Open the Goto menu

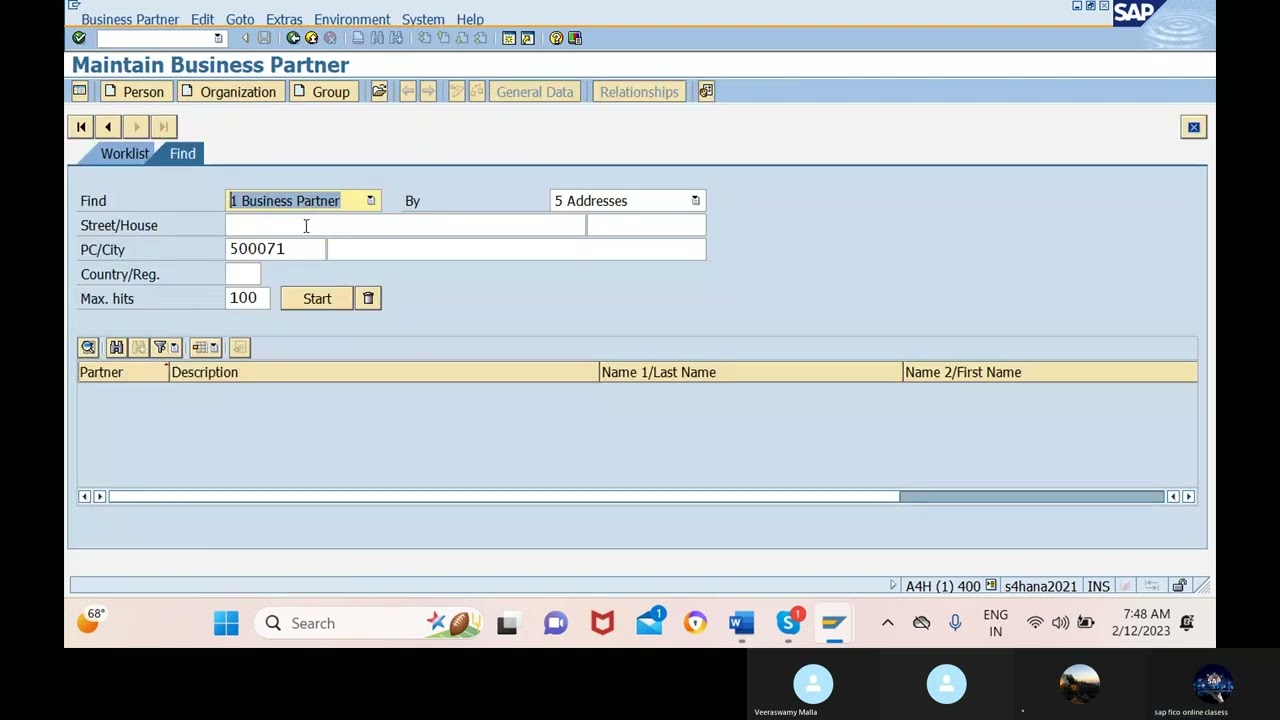(x=240, y=19)
